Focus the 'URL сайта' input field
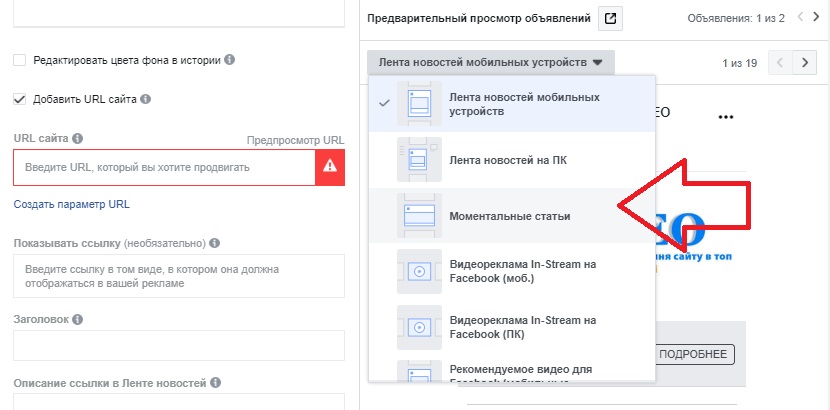 (164, 167)
